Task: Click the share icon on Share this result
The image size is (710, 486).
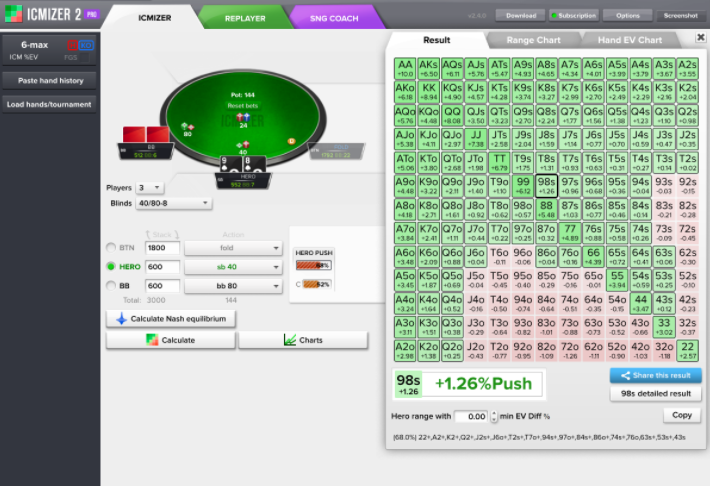Action: [625, 375]
